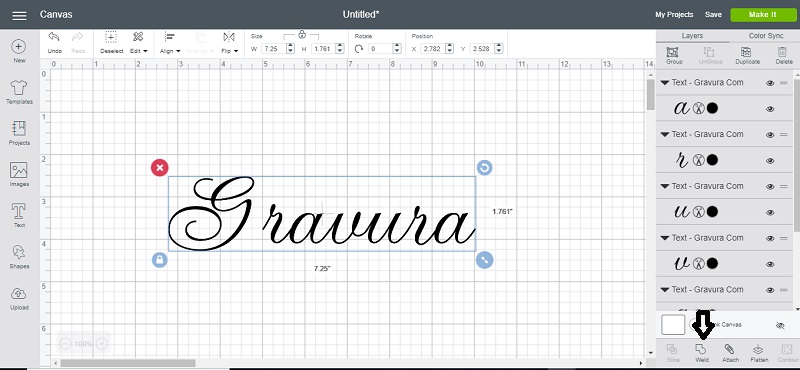
Task: Hide the letter 'r' layer
Action: point(770,161)
